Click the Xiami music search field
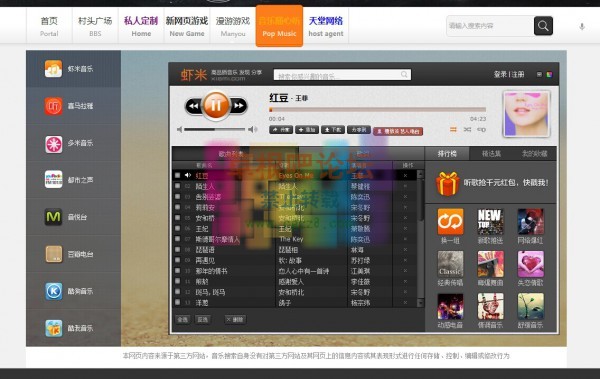 342,75
